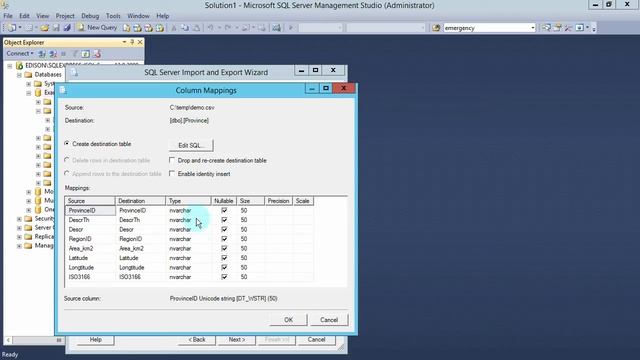The width and height of the screenshot is (640, 360).
Task: Open the Tools menu
Action: [113, 16]
